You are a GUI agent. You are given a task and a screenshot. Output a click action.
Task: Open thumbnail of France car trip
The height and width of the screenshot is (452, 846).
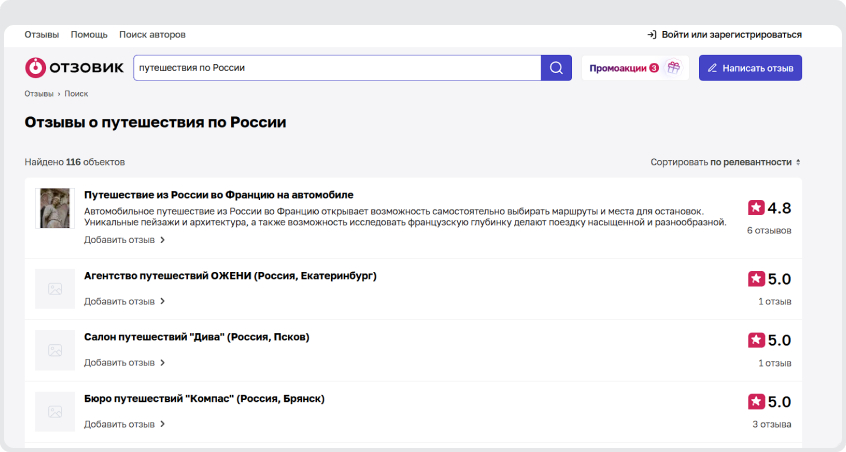(55, 208)
